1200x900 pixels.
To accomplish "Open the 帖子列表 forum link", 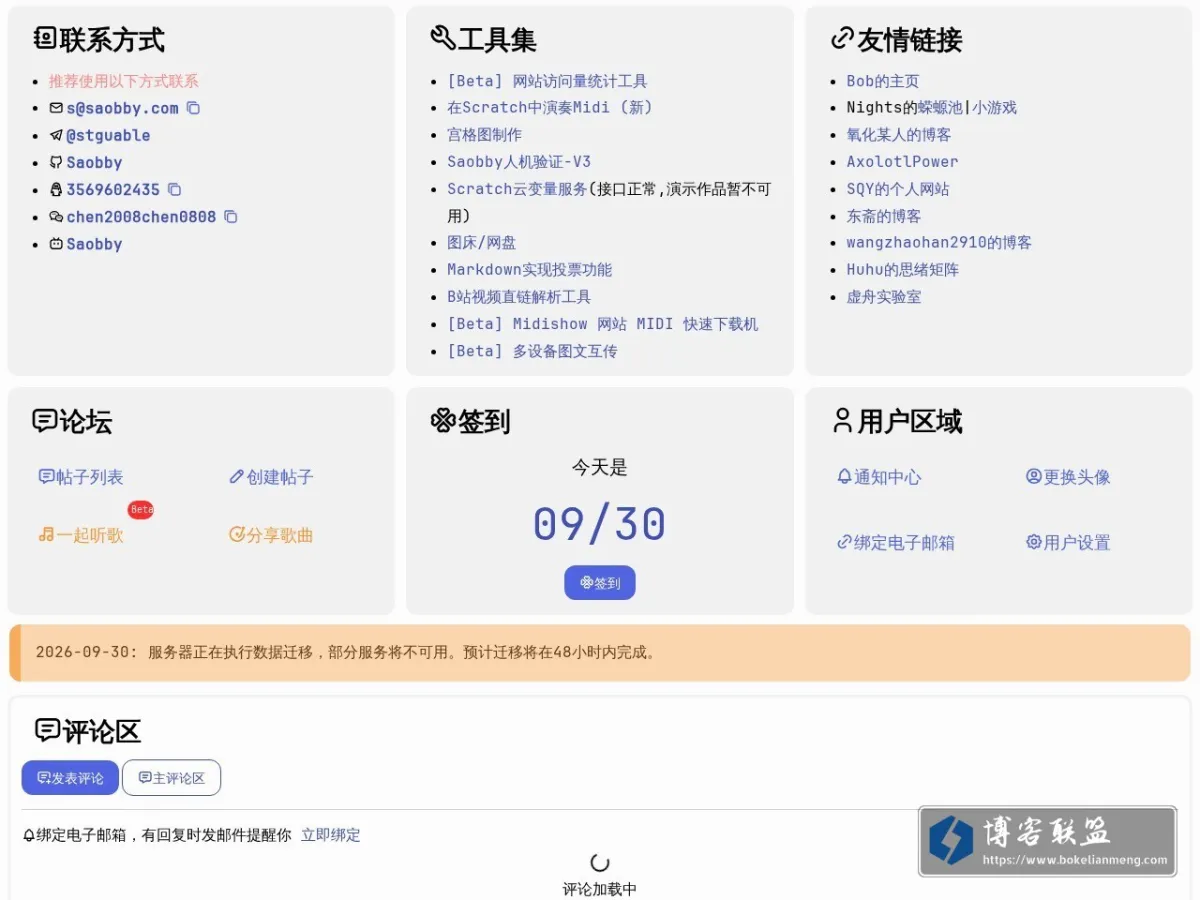I will 81,477.
